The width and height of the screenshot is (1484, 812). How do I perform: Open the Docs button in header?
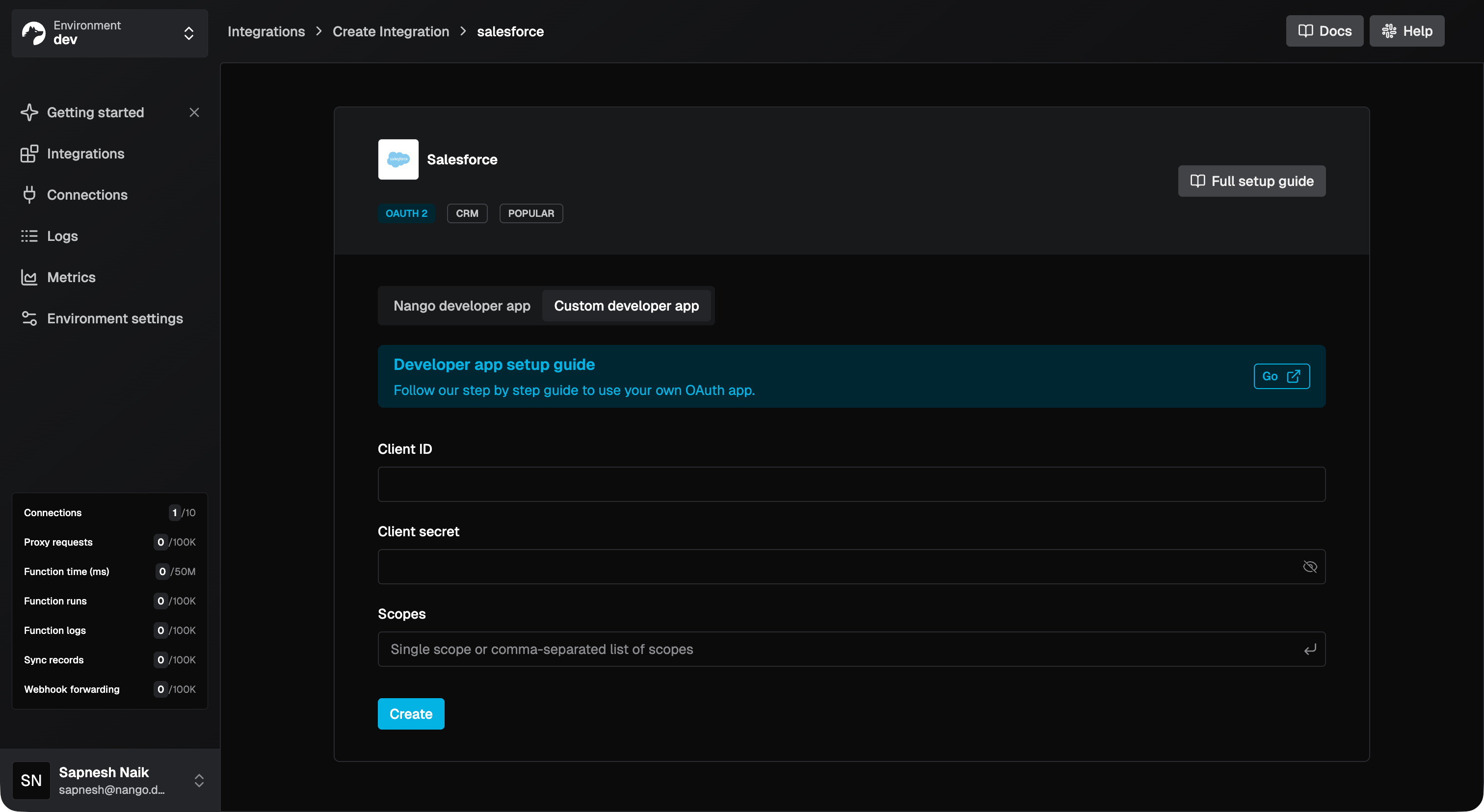pyautogui.click(x=1324, y=31)
